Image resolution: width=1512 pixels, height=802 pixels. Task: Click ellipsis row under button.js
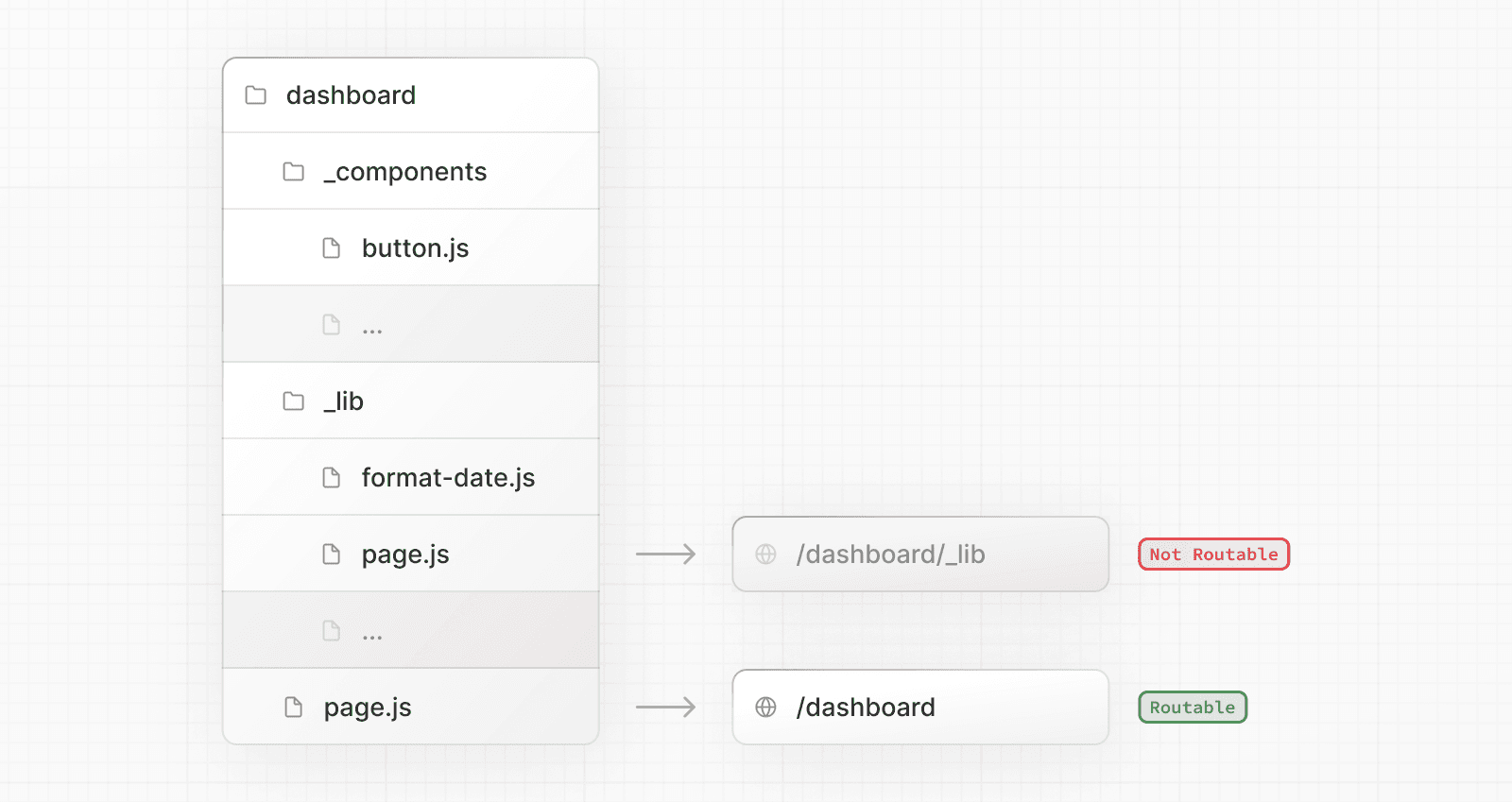[410, 325]
